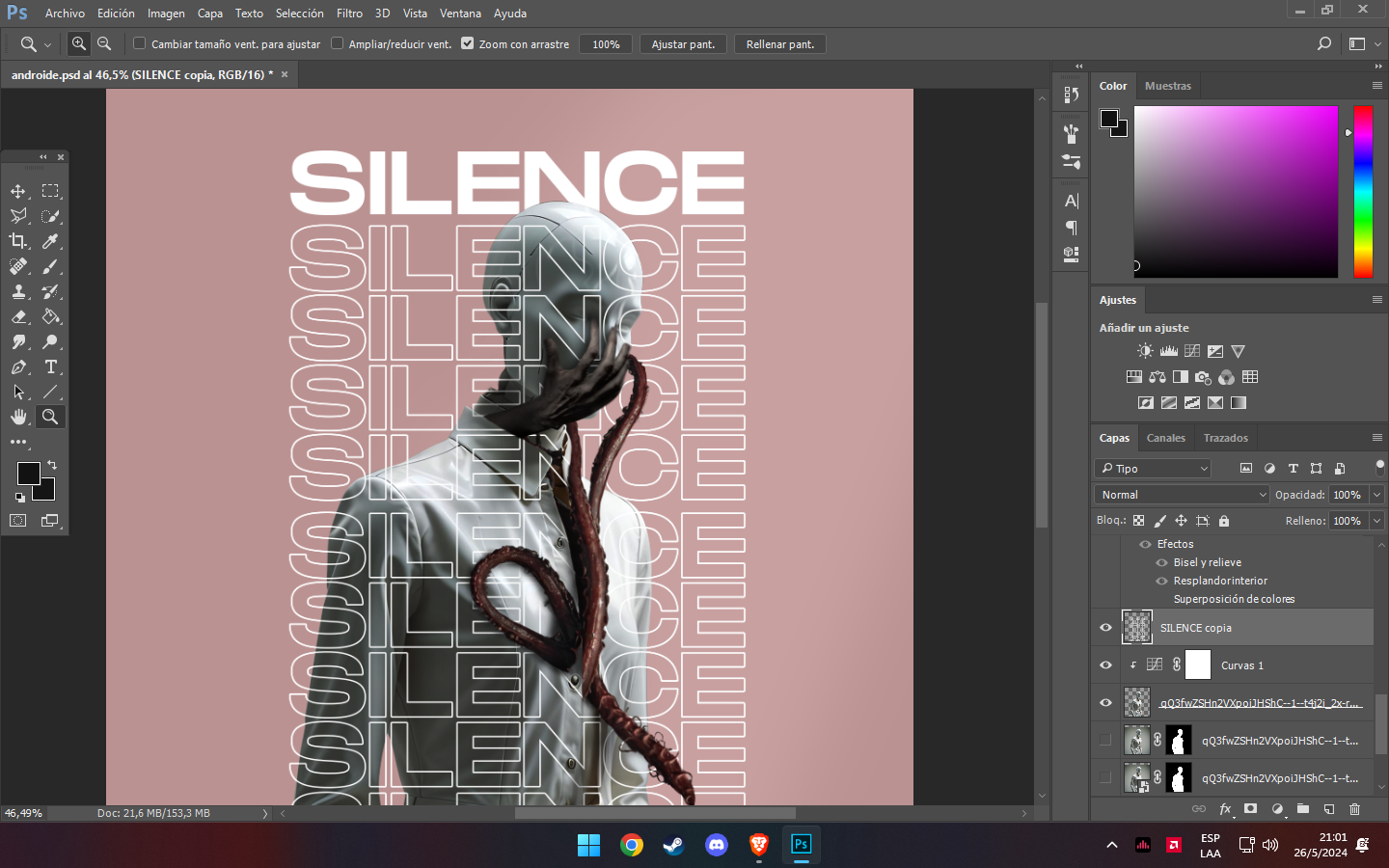Toggle visibility of Bisel y relieve effect

(1161, 562)
